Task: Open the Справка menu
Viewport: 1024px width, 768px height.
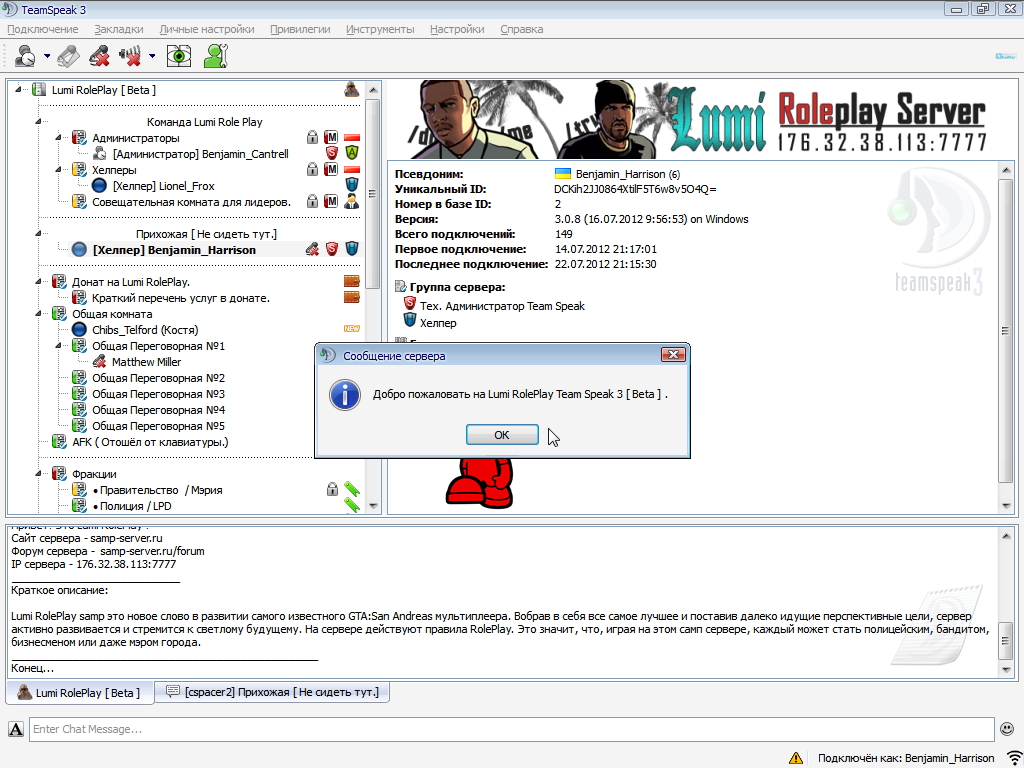Action: pyautogui.click(x=522, y=29)
